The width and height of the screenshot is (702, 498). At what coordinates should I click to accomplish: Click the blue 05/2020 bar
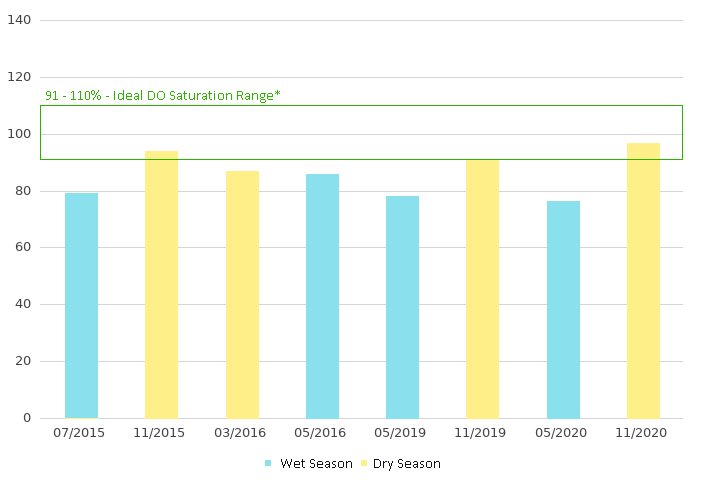click(563, 309)
